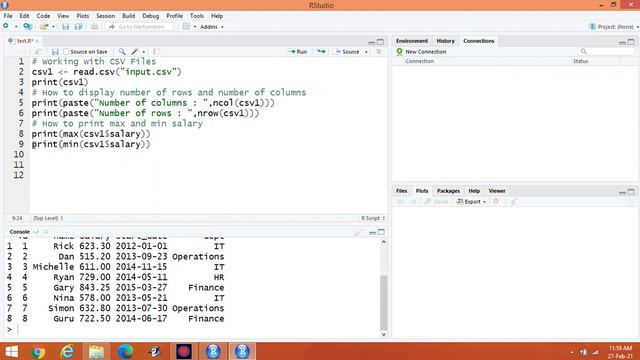Screen dimensions: 640x360
Task: Click the Run button
Action: 298,52
